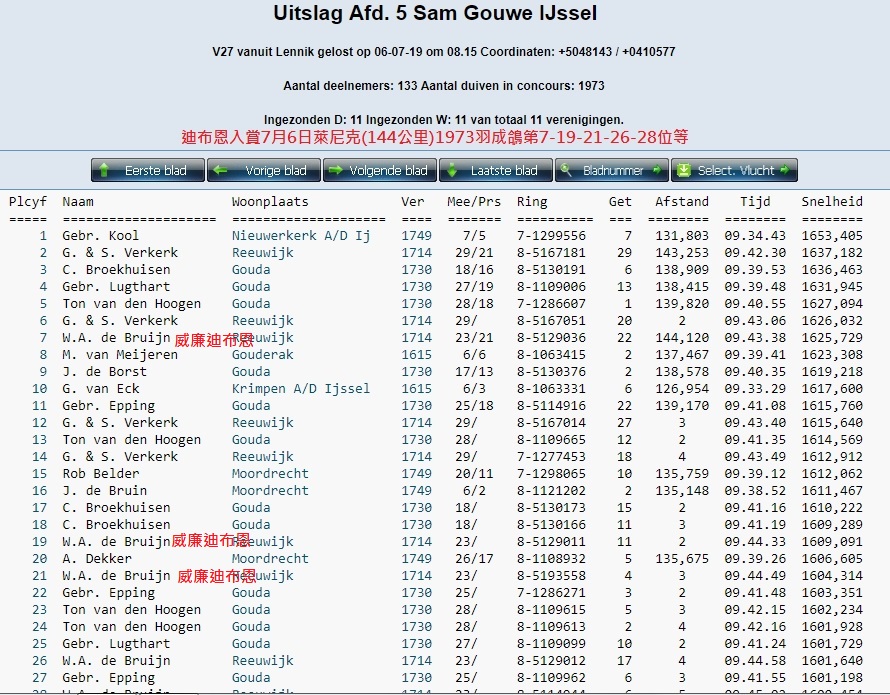The height and width of the screenshot is (695, 890).
Task: Click rank number 16 for J. de Bruin
Action: click(x=40, y=491)
